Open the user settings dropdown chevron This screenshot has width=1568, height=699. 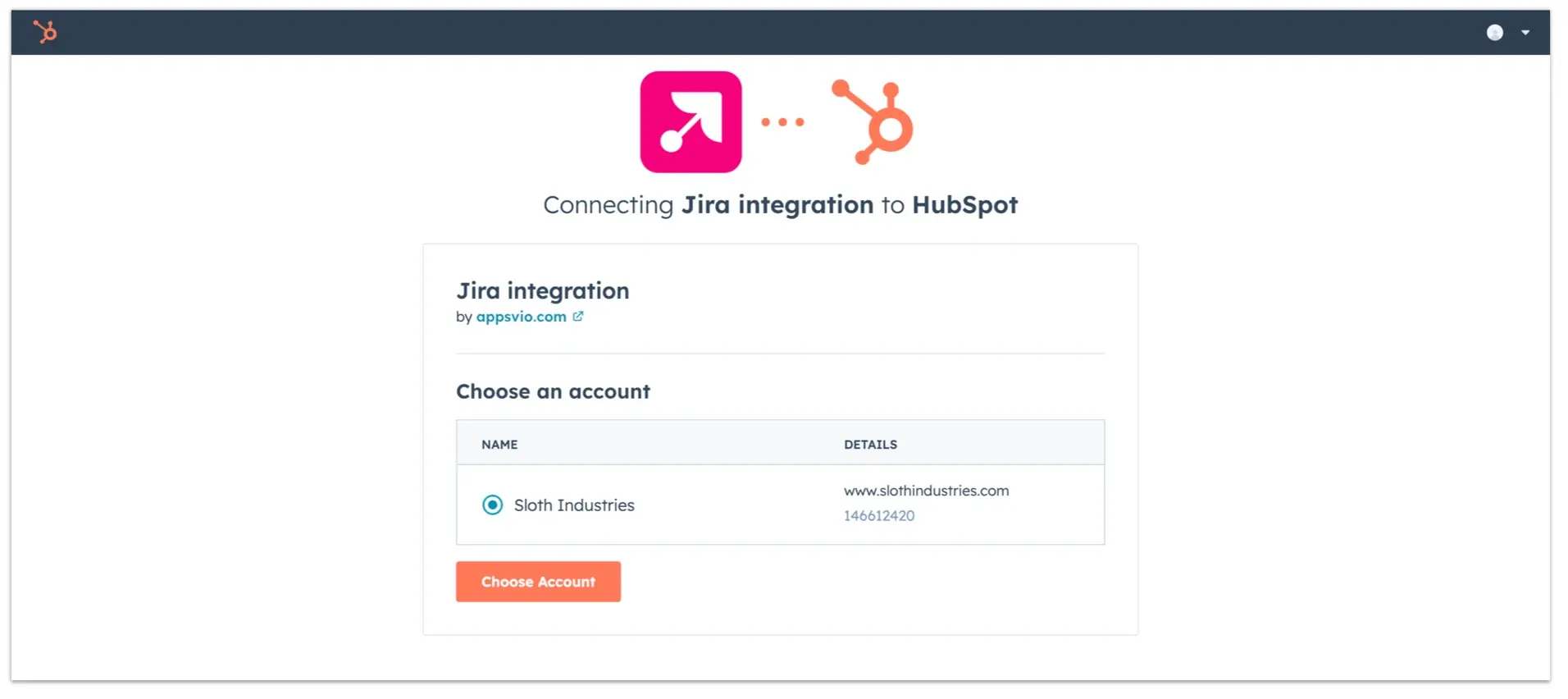1526,32
